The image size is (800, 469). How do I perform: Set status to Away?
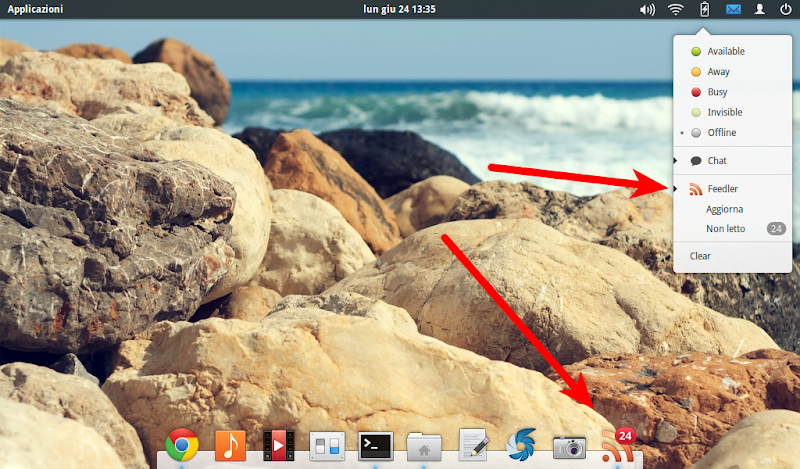click(733, 71)
